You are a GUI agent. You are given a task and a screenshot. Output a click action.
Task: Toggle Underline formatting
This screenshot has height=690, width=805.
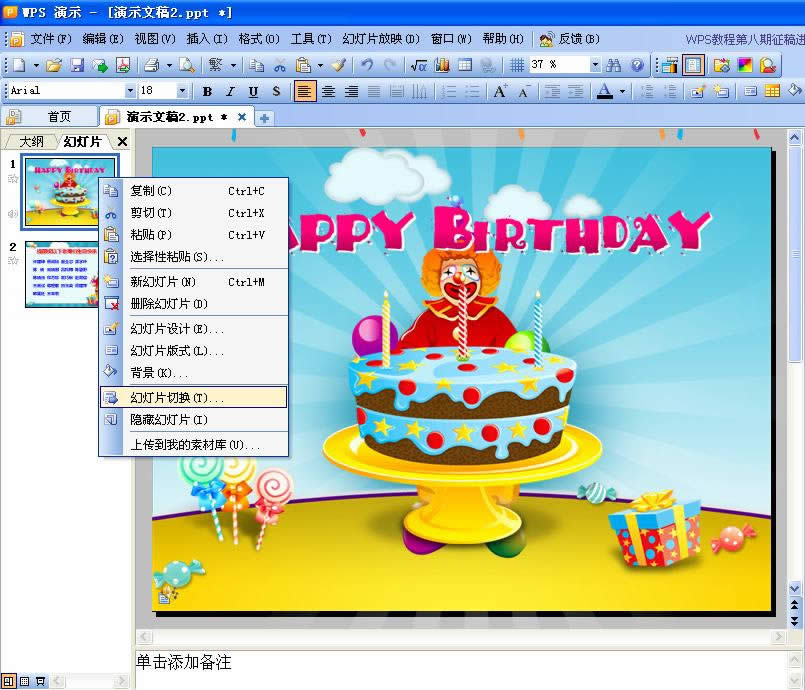253,91
